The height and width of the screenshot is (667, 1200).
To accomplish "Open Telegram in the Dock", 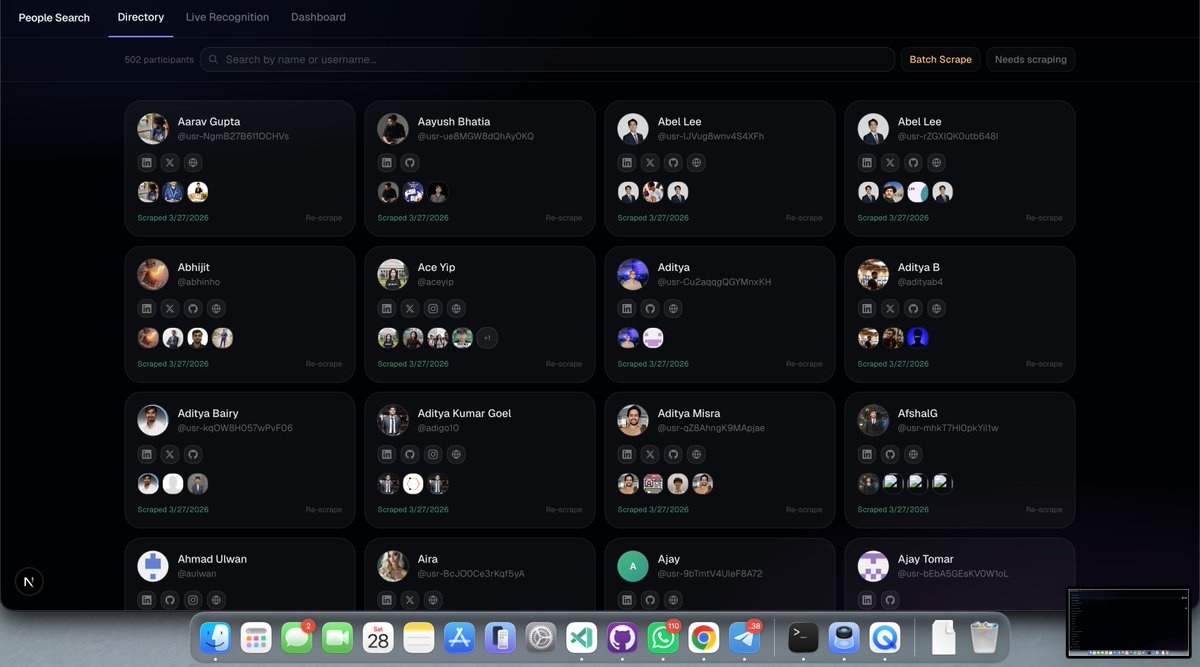I will [743, 637].
